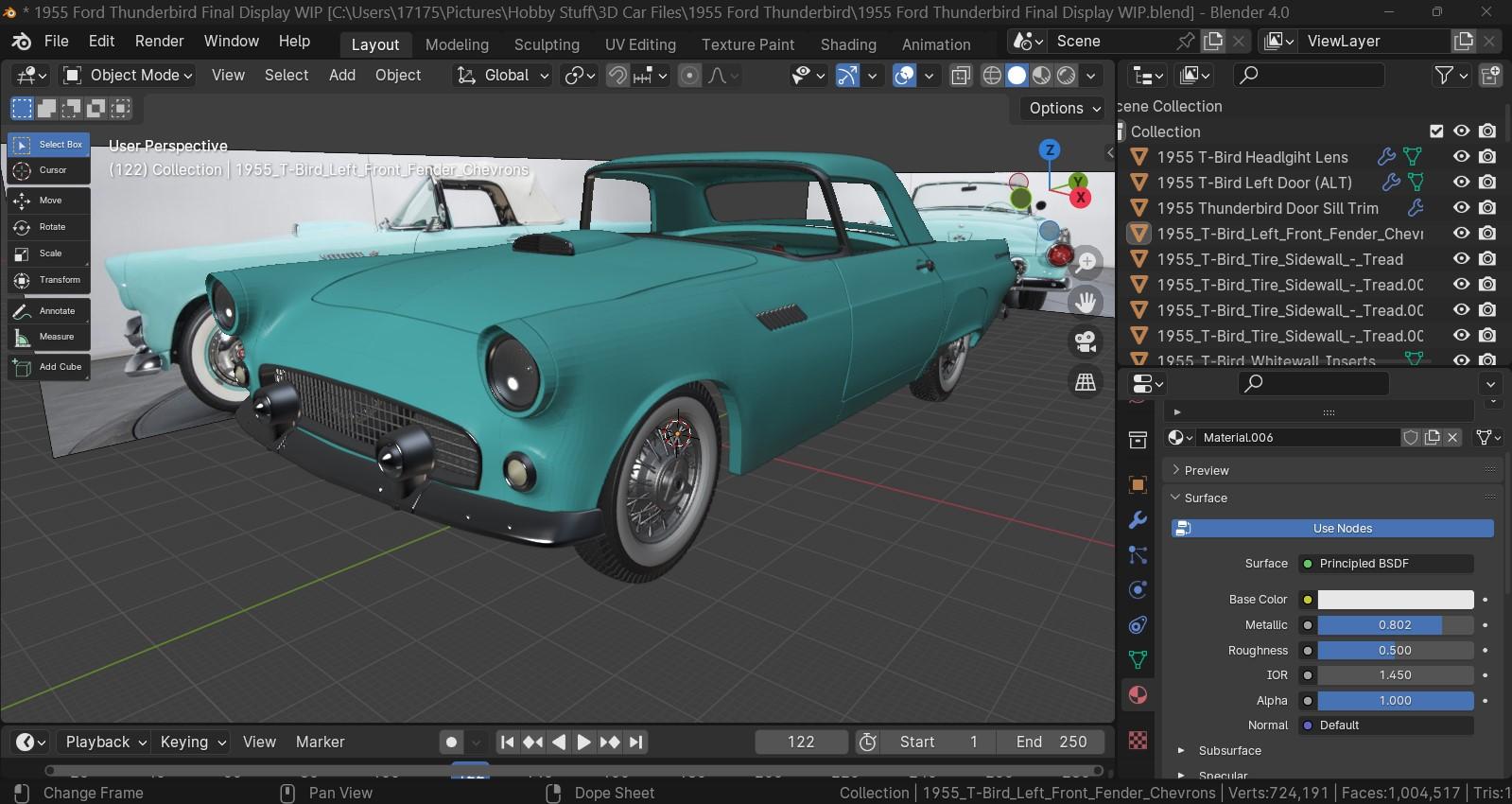Screen dimensions: 1512x804
Task: Open Playback dropdown
Action: pyautogui.click(x=105, y=743)
